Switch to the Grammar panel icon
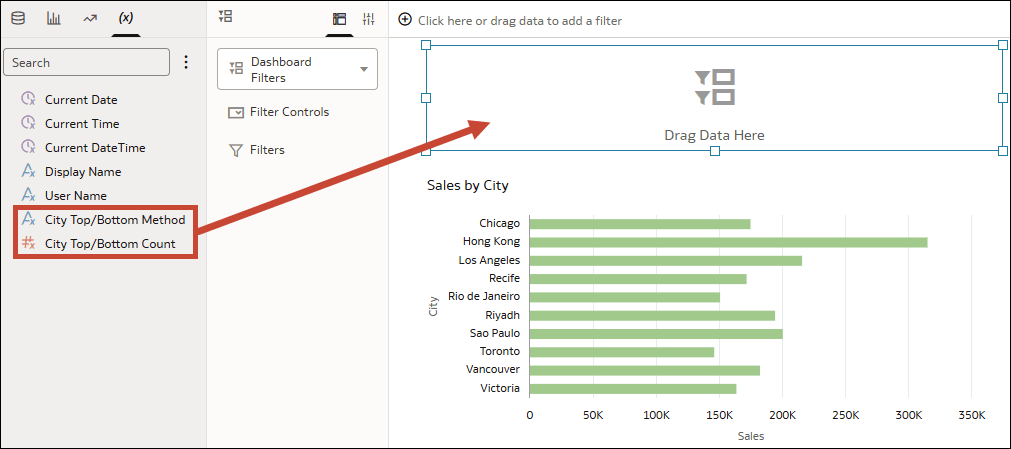 [x=339, y=19]
